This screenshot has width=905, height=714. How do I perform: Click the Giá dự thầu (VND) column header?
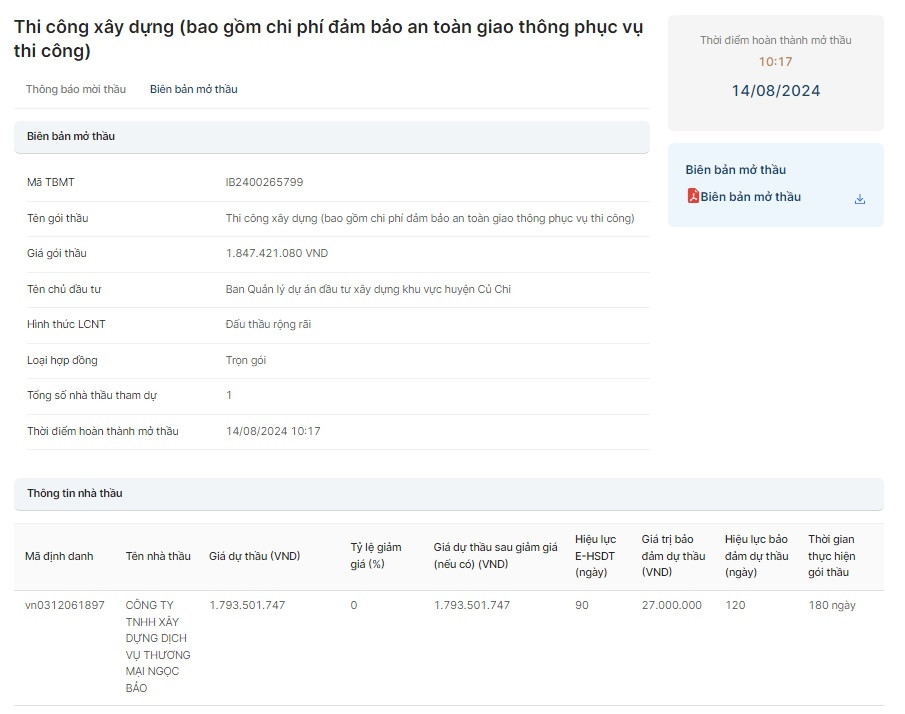click(254, 556)
